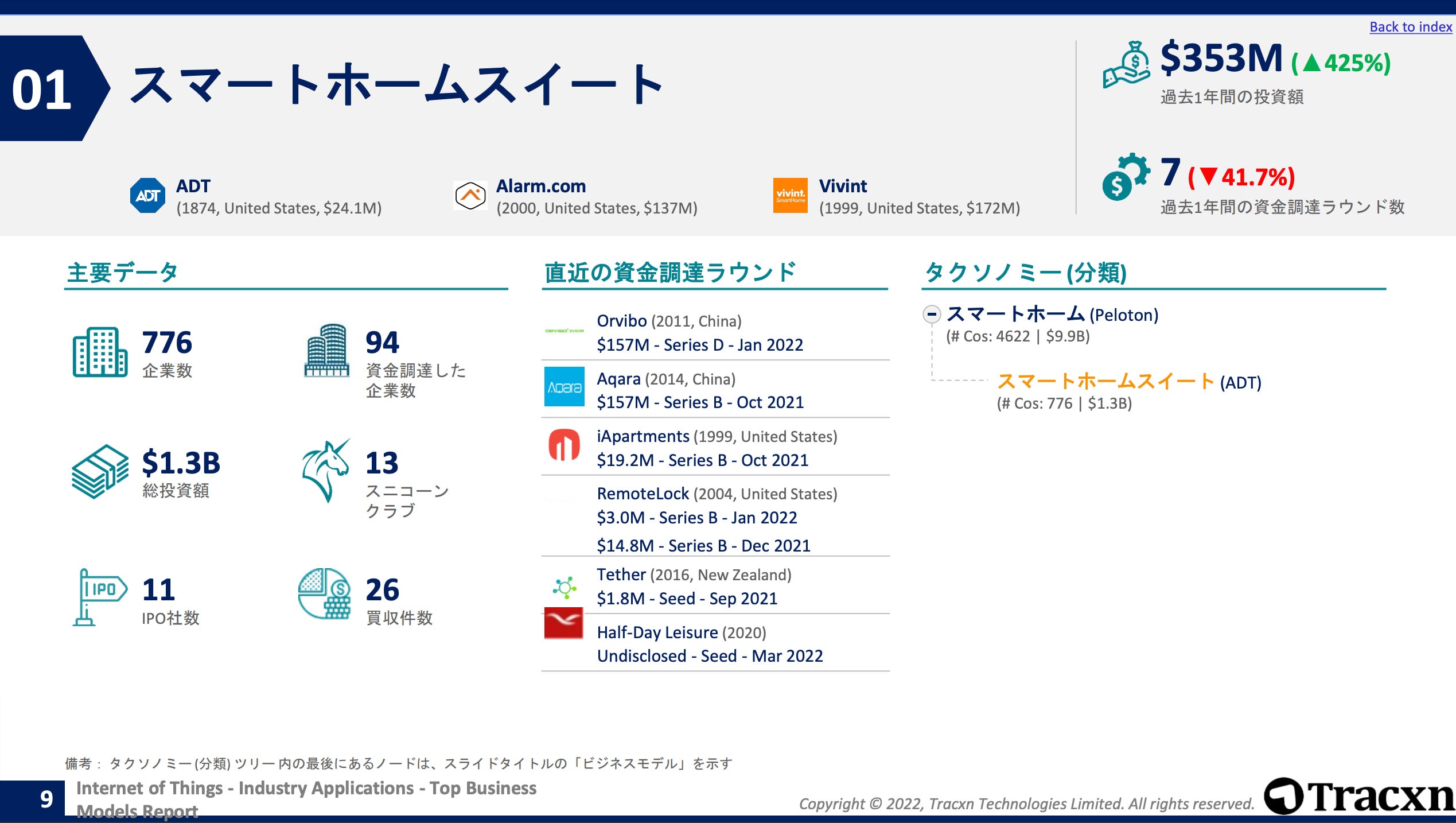The width and height of the screenshot is (1456, 823).
Task: Click the Half-Day Leisure red logo
Action: (x=563, y=623)
